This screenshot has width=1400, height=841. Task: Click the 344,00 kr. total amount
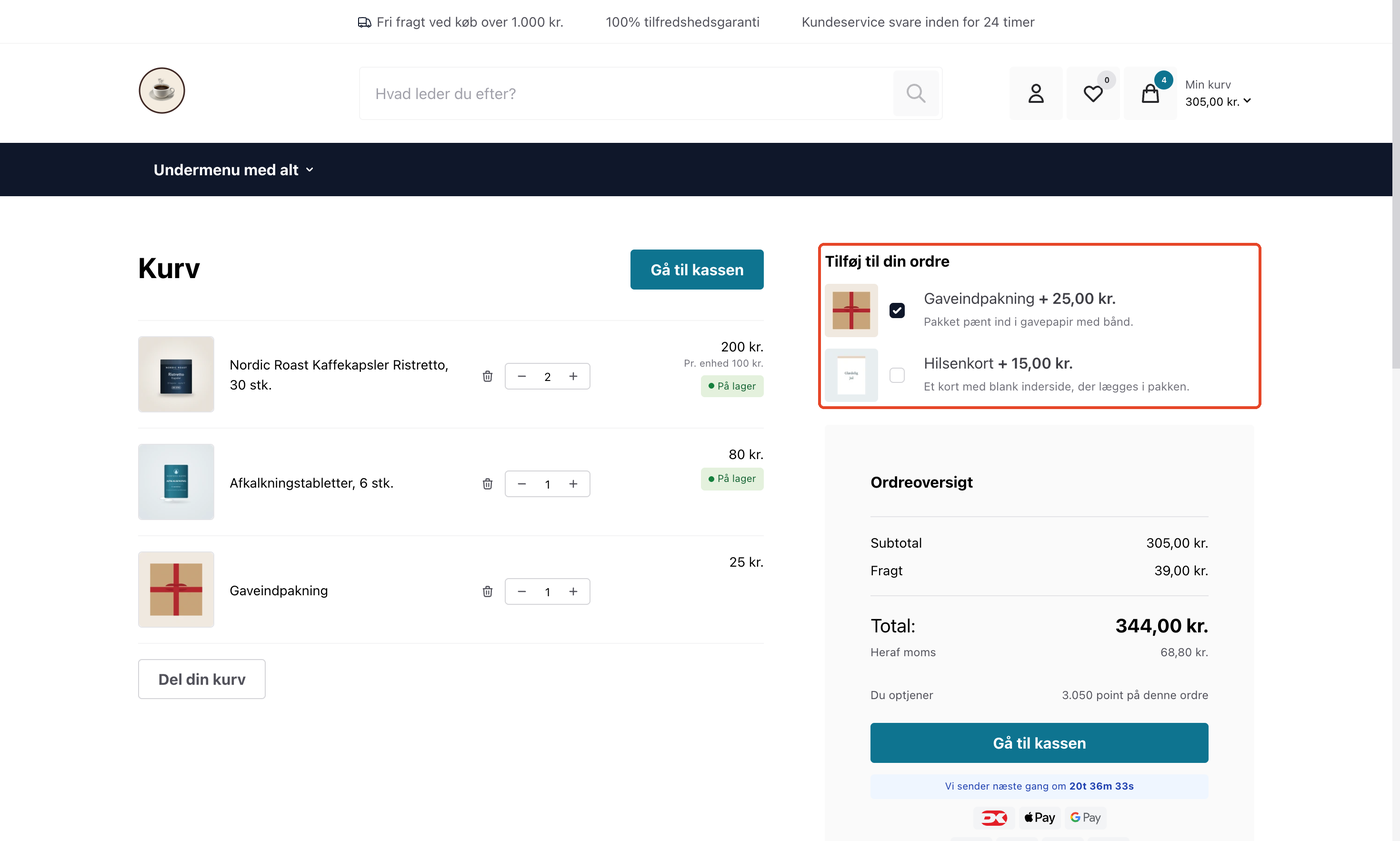click(x=1162, y=626)
